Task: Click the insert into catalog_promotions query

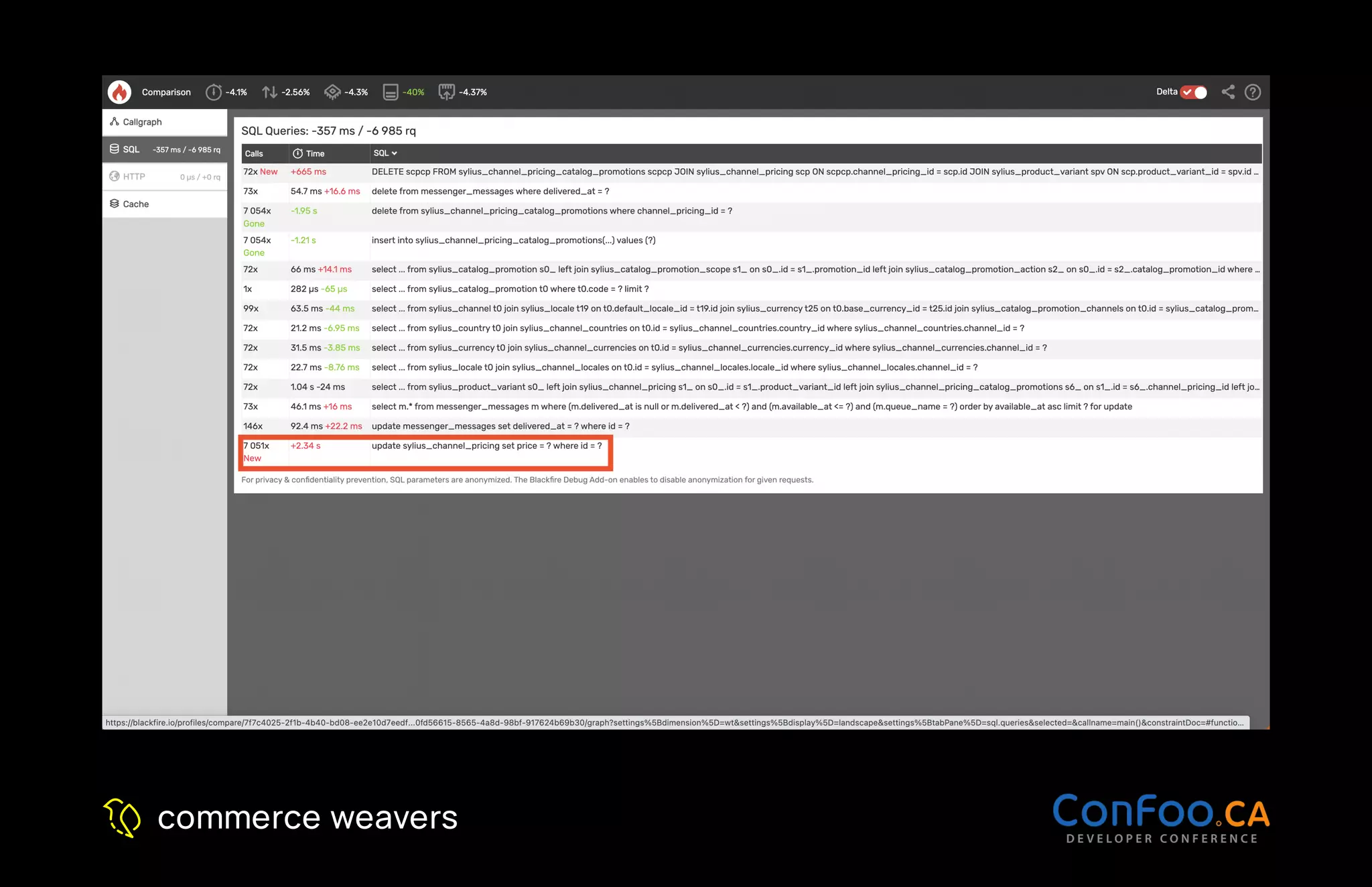Action: click(x=513, y=241)
